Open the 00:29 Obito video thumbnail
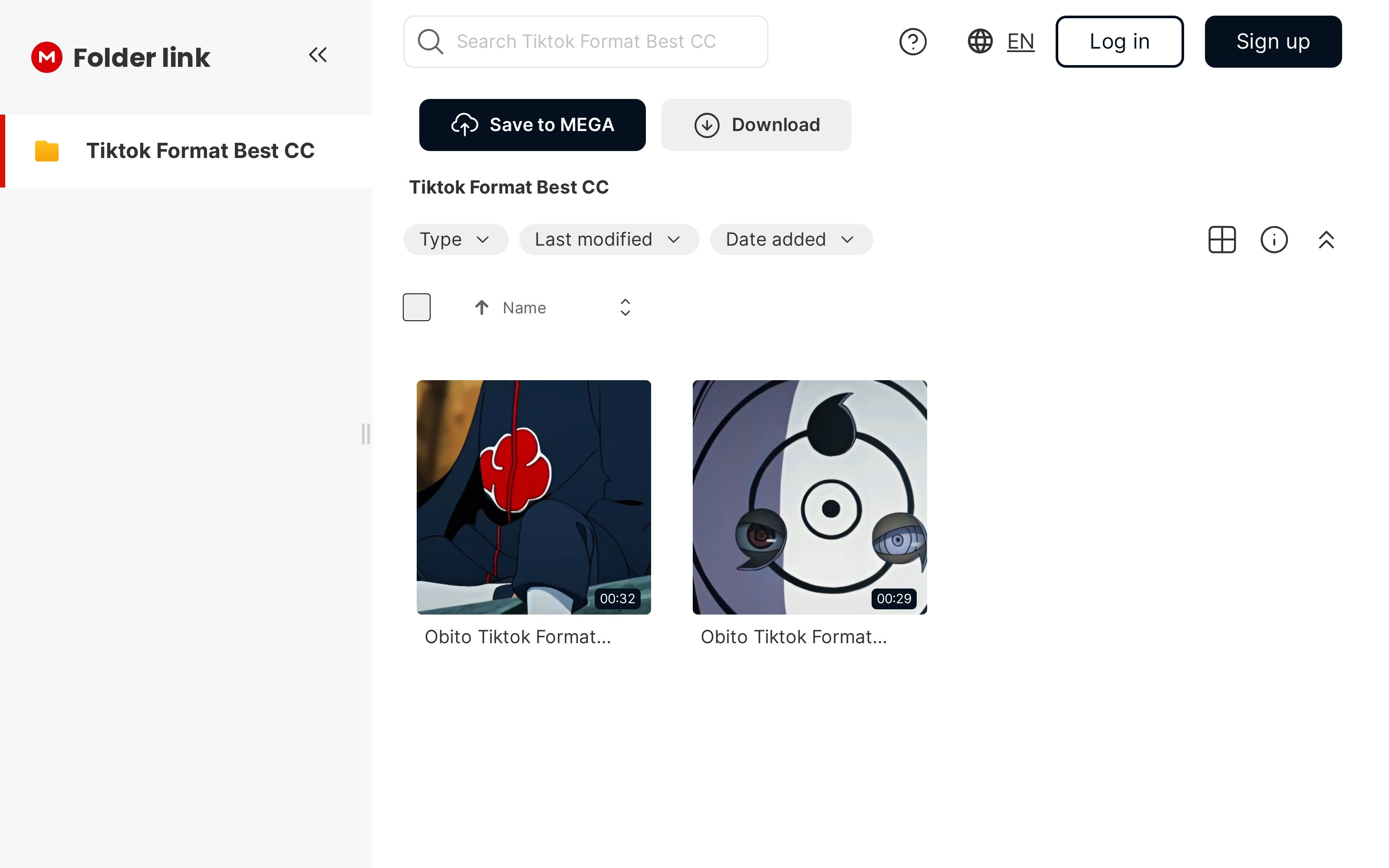The width and height of the screenshot is (1389, 868). 809,497
